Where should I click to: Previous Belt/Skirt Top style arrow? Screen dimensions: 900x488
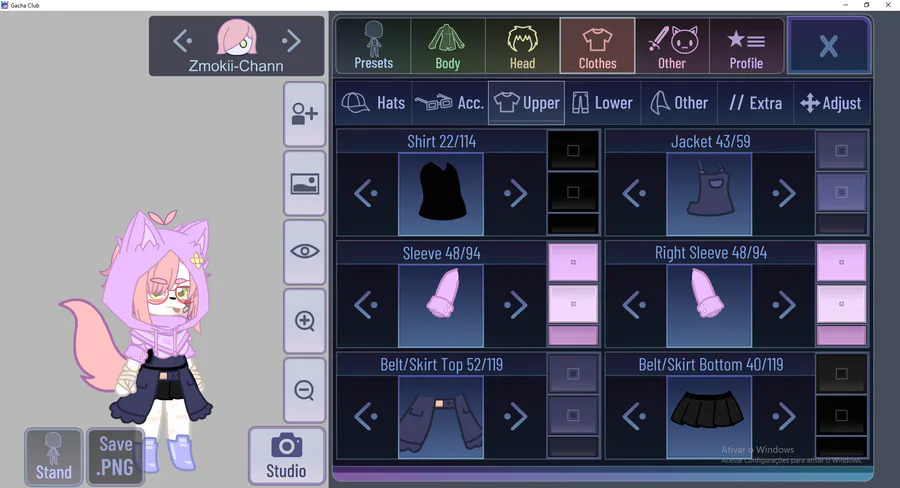point(366,416)
